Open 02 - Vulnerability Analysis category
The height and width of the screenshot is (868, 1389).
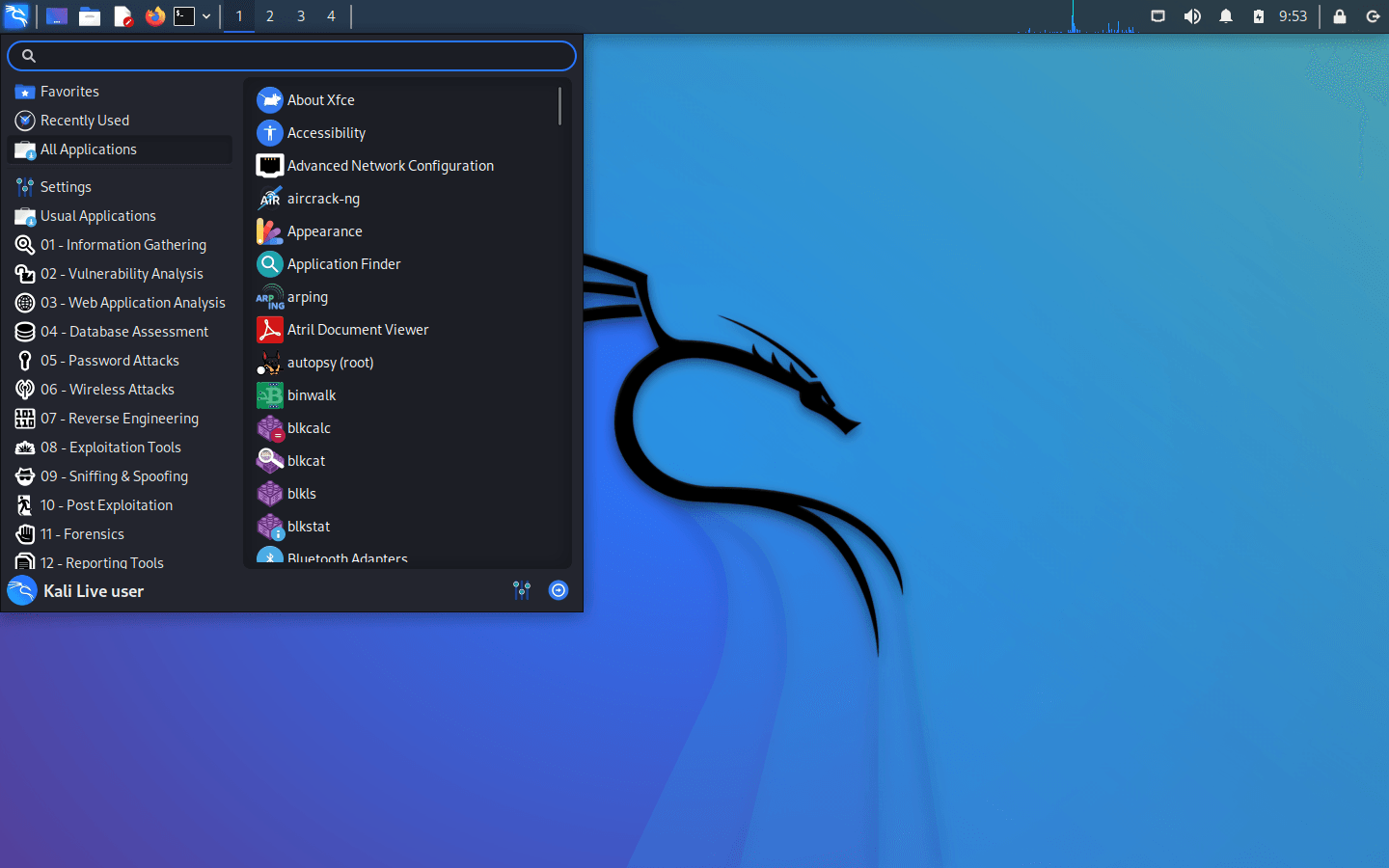point(120,274)
